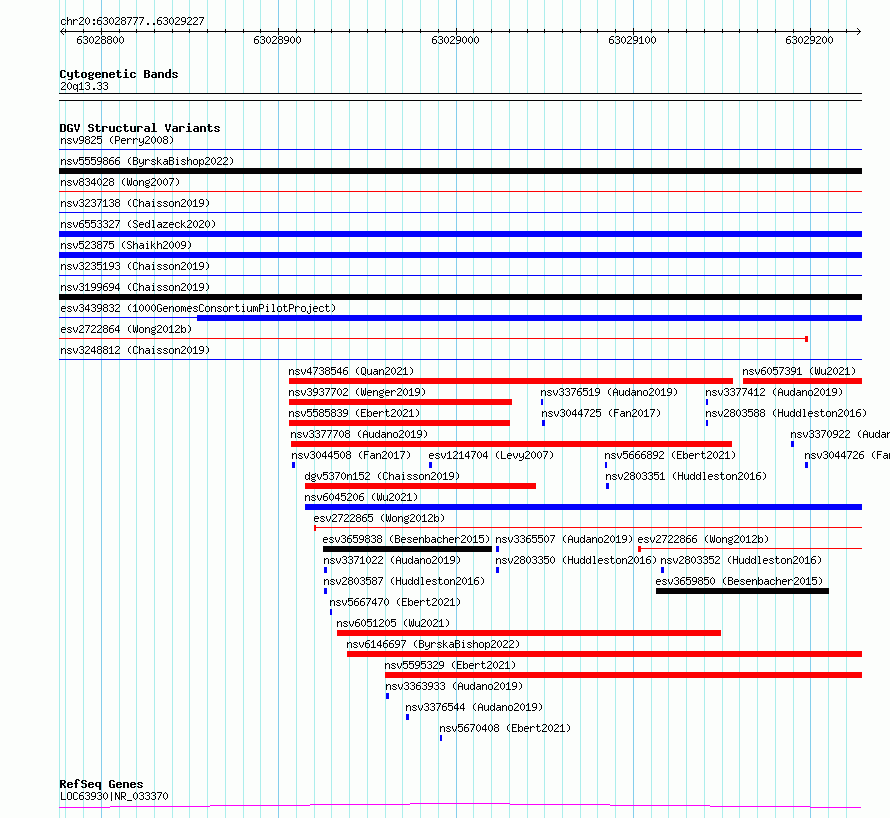Viewport: 890px width, 818px height.
Task: Click the DGV Structural Variants track title
Action: tap(140, 128)
